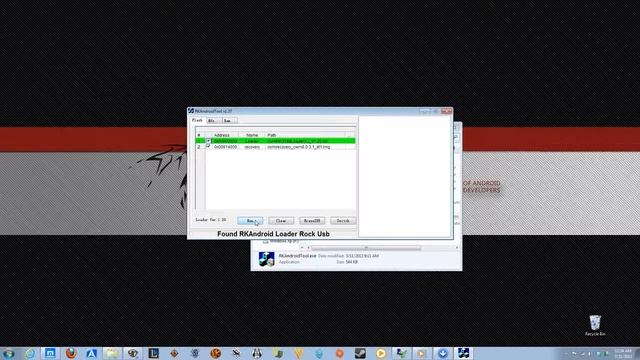The height and width of the screenshot is (360, 640).
Task: Click the last button right of EraseIDB
Action: click(343, 221)
